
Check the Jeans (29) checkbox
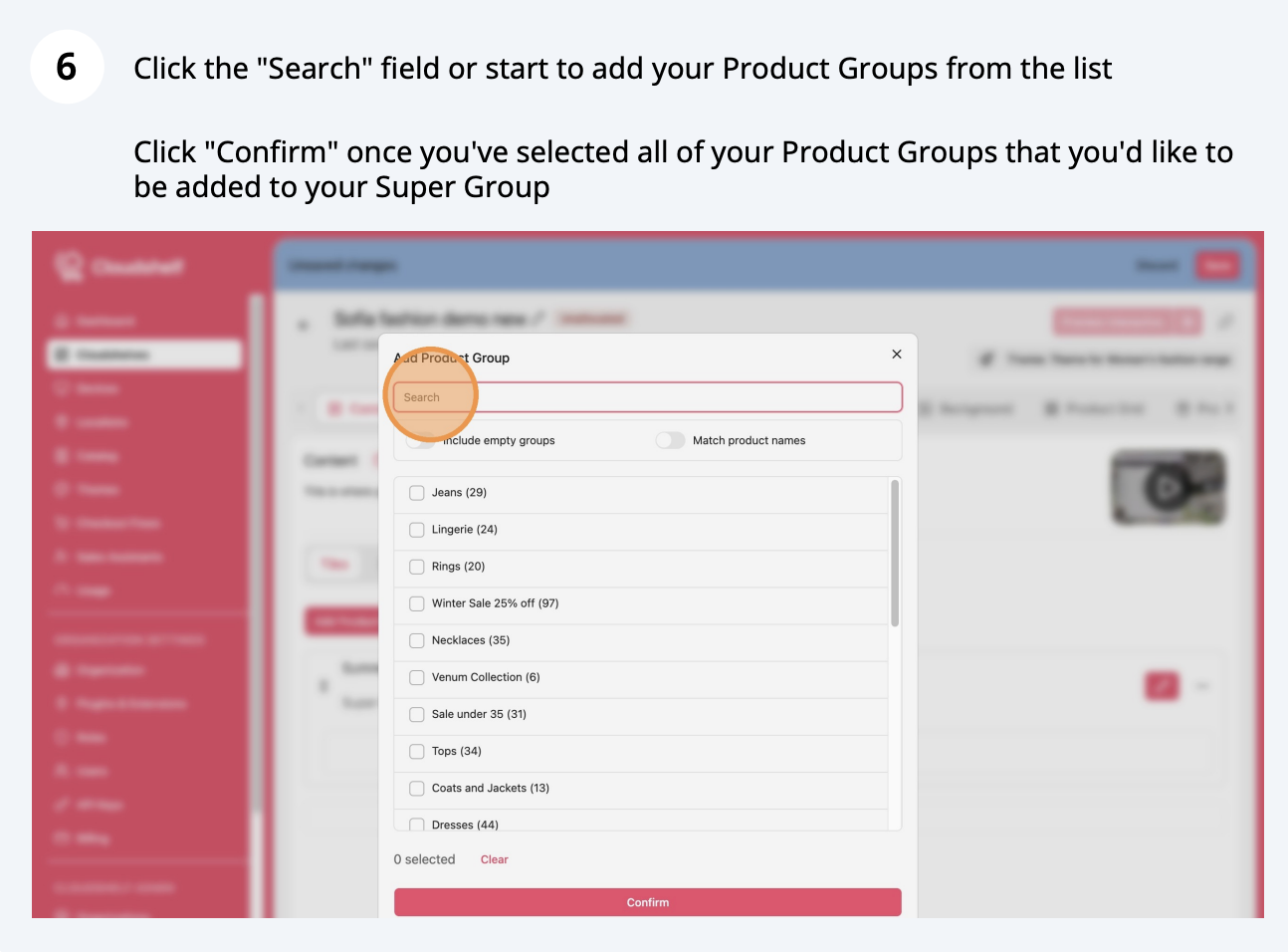pos(417,493)
